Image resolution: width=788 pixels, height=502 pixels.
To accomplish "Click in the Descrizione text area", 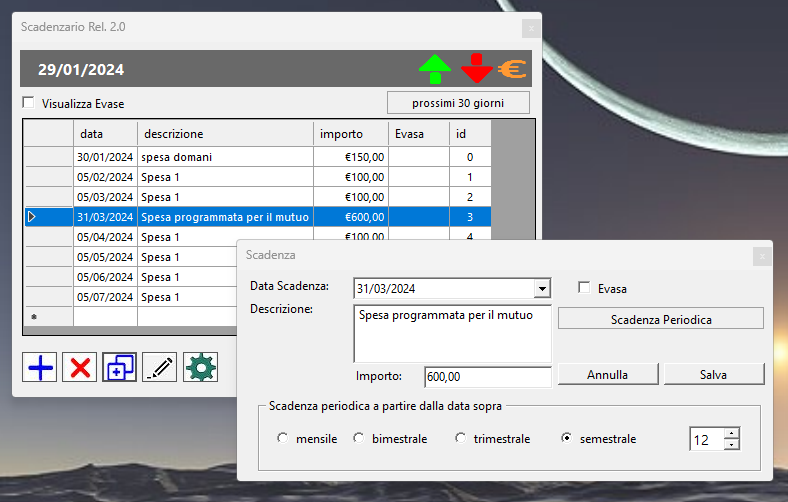I will [x=452, y=334].
